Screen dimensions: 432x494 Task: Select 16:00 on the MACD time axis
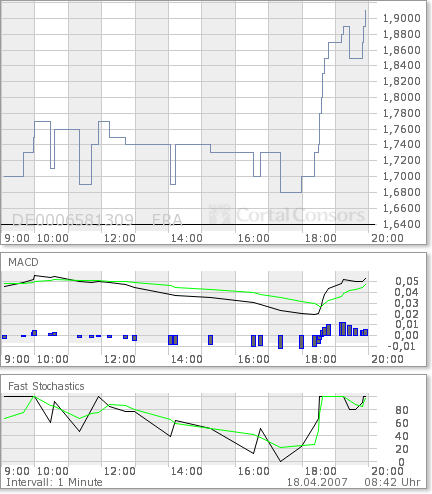[254, 359]
